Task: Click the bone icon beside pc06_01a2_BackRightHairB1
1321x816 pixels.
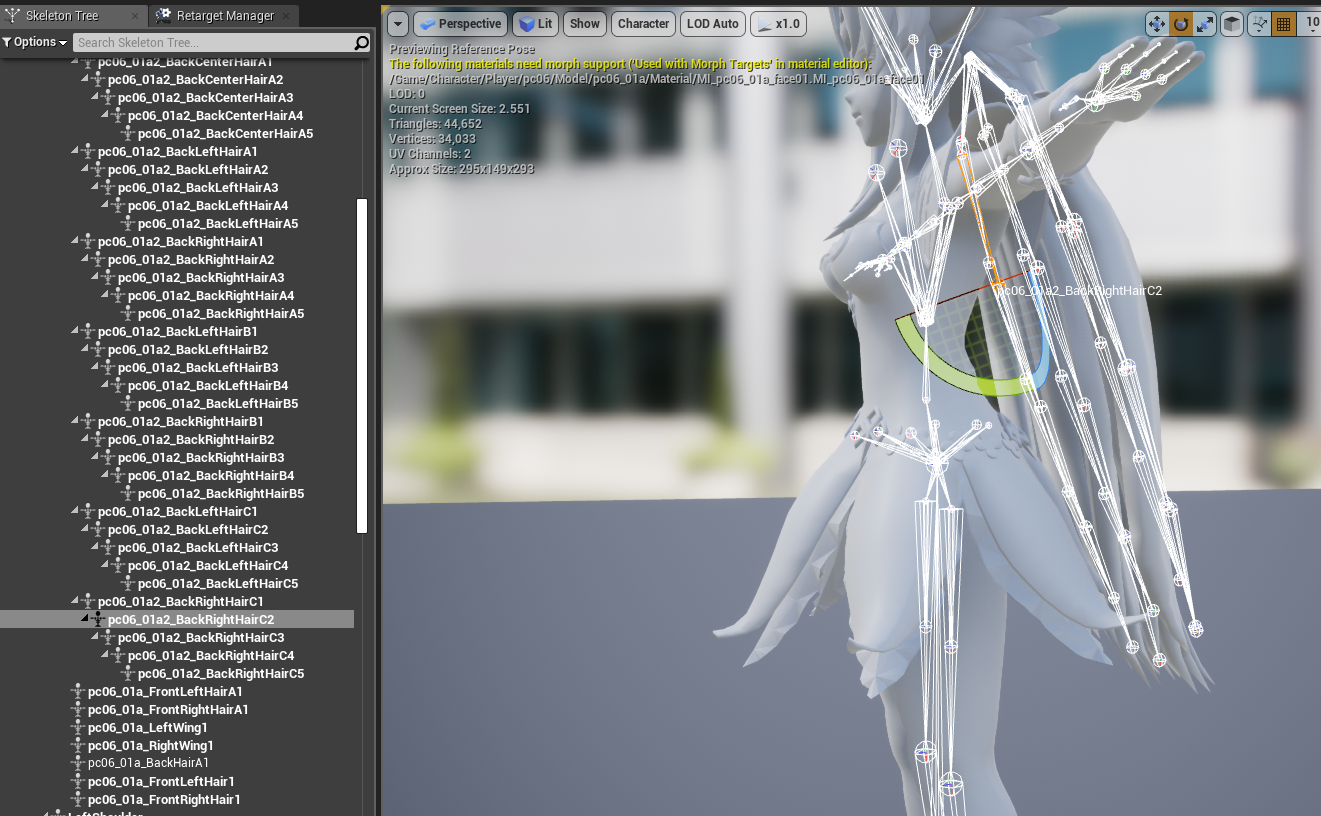Action: pos(88,422)
